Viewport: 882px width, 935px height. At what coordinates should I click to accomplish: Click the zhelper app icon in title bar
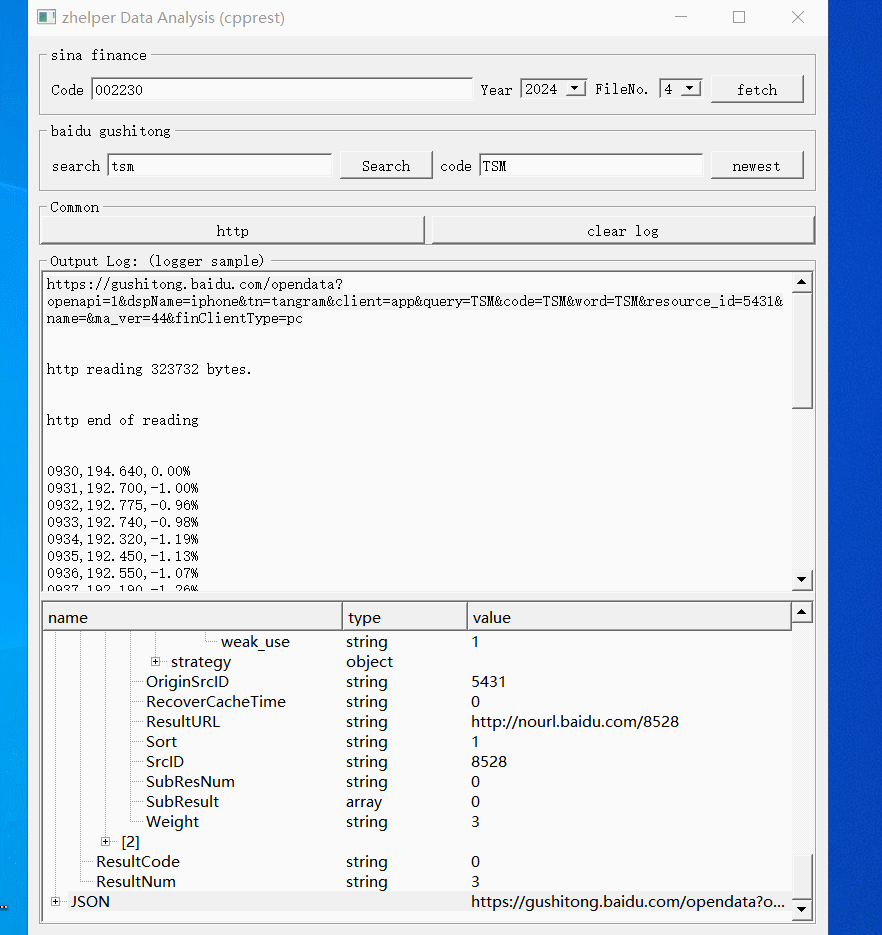46,17
